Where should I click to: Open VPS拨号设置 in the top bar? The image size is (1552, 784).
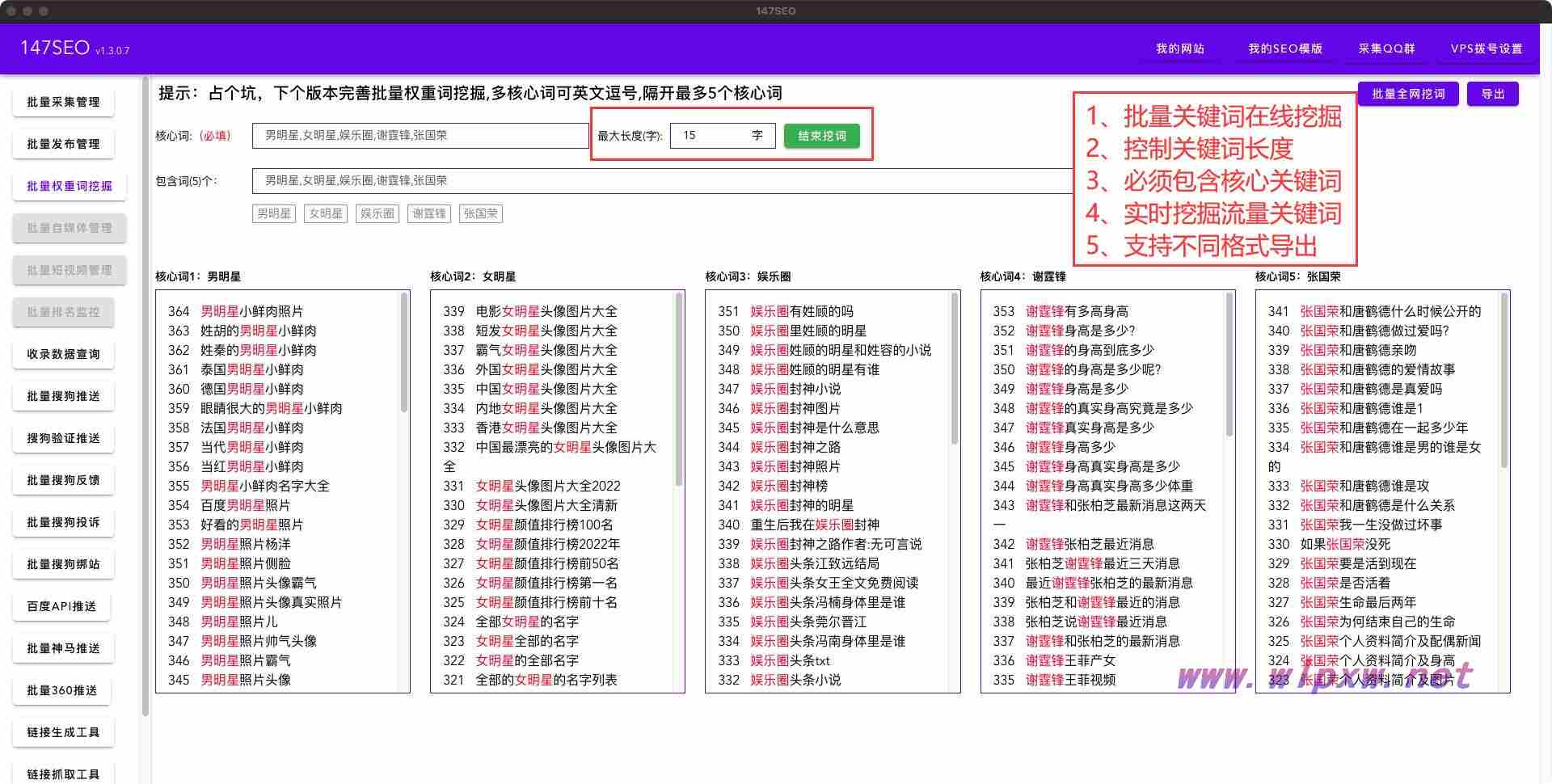click(1487, 48)
